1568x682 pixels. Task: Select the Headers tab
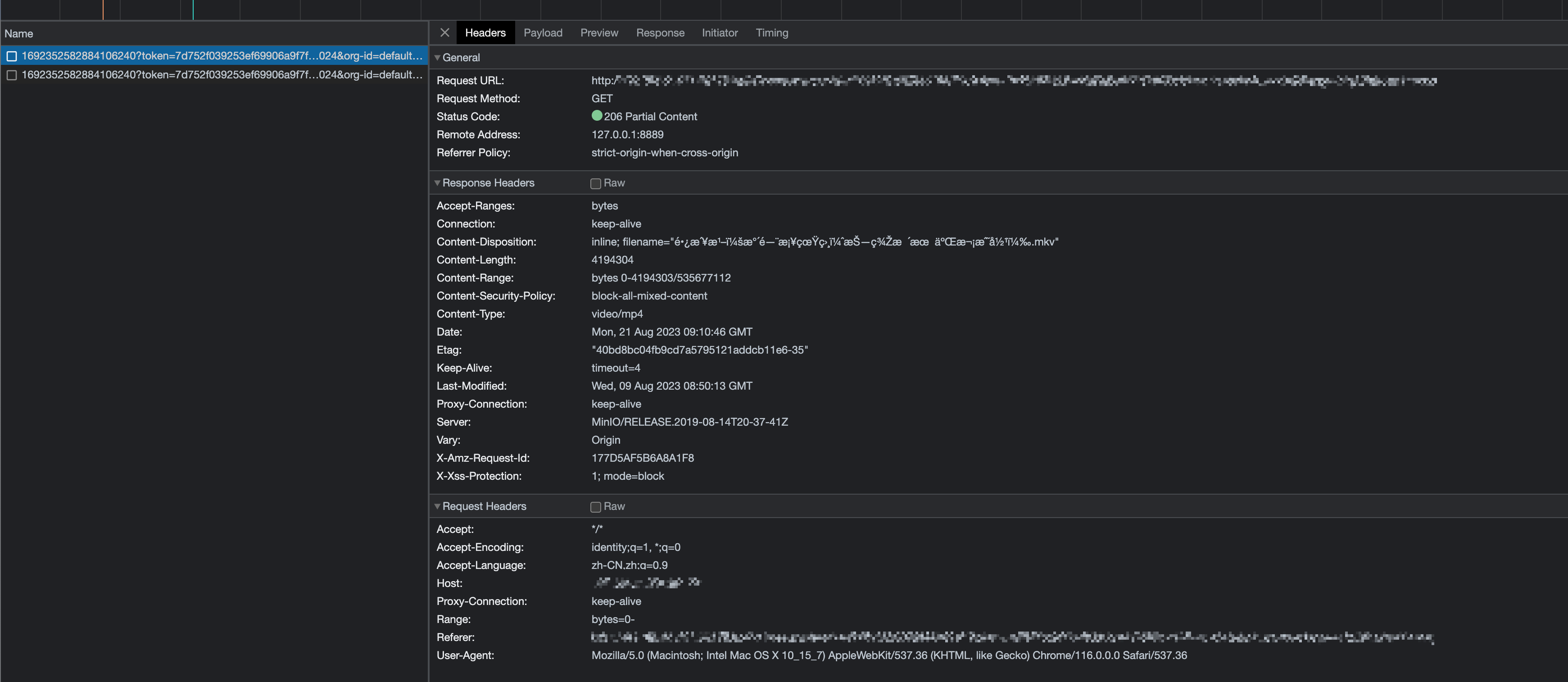tap(485, 33)
